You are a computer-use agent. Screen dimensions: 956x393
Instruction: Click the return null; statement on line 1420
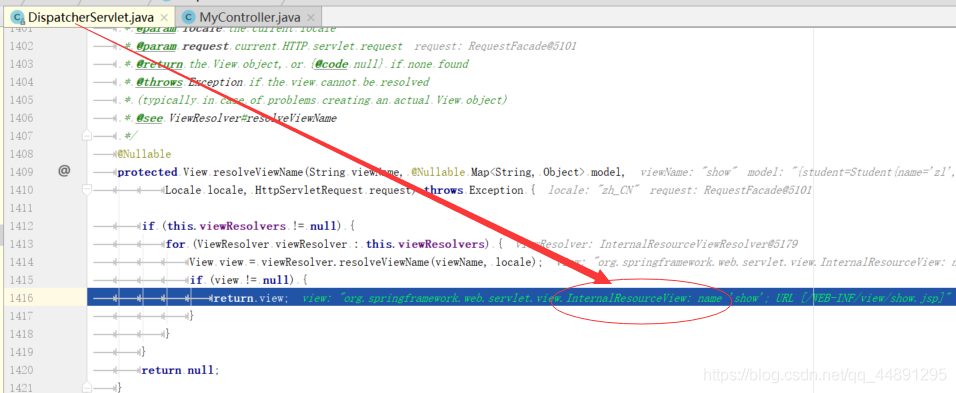tap(179, 370)
